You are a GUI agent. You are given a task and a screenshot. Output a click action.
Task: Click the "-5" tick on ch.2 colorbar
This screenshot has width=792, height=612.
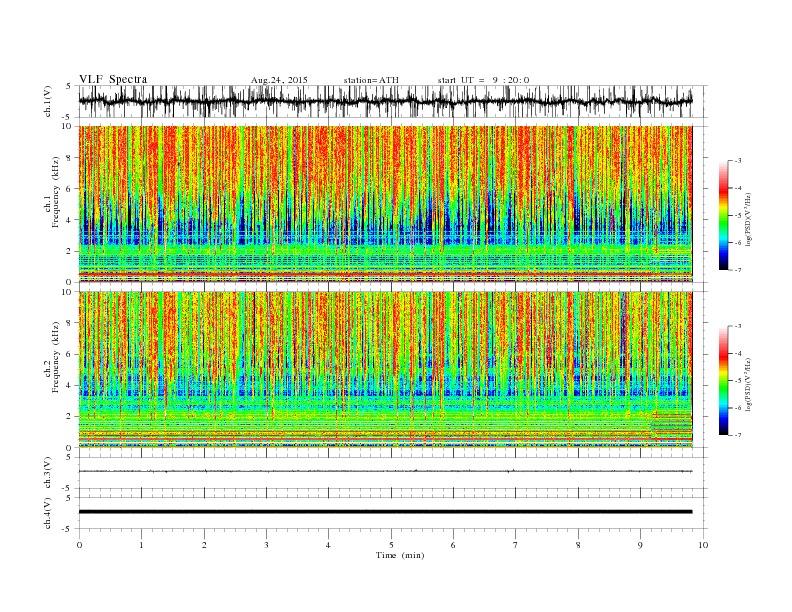click(738, 381)
